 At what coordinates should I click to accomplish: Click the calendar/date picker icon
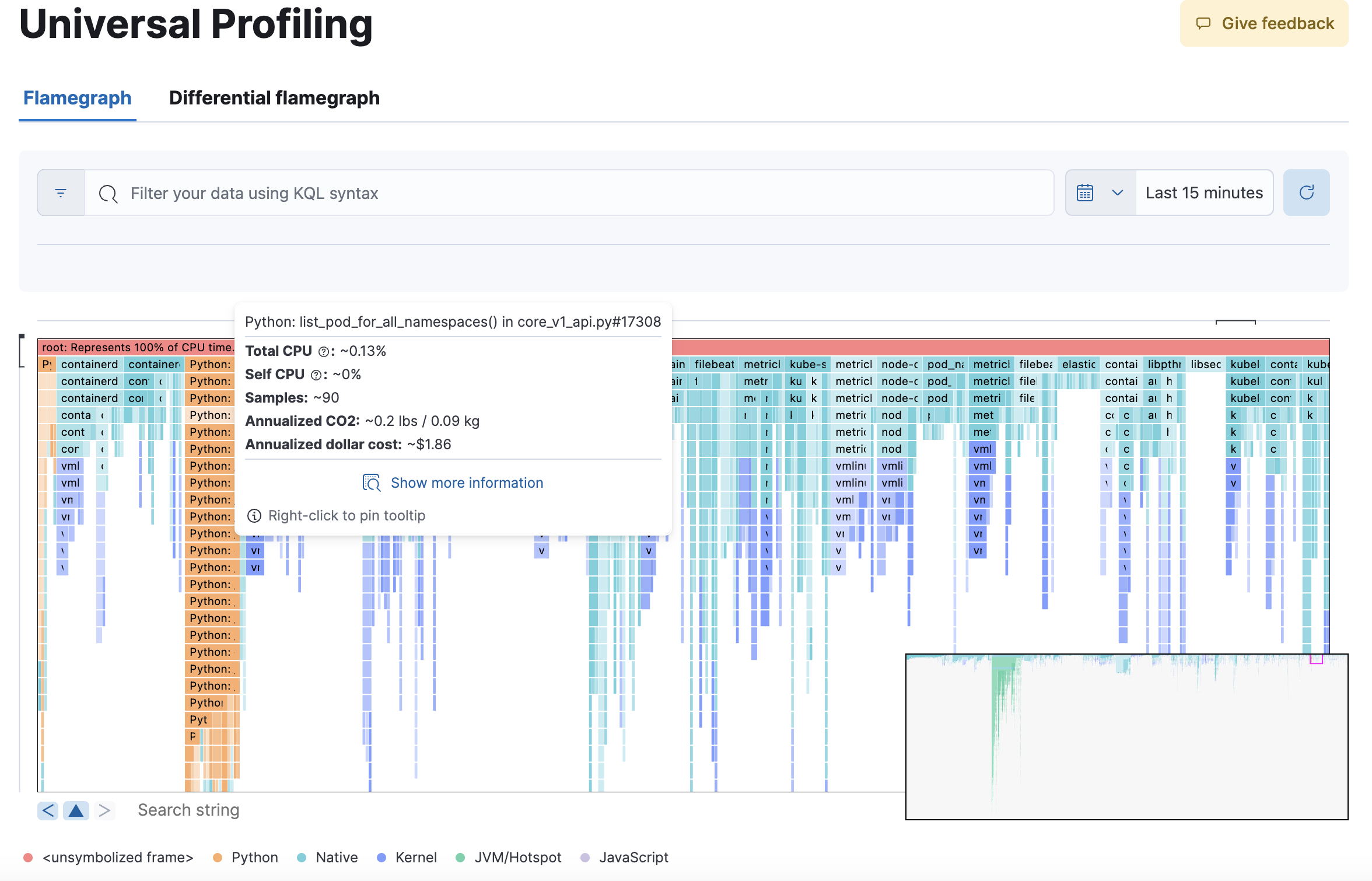click(1085, 193)
